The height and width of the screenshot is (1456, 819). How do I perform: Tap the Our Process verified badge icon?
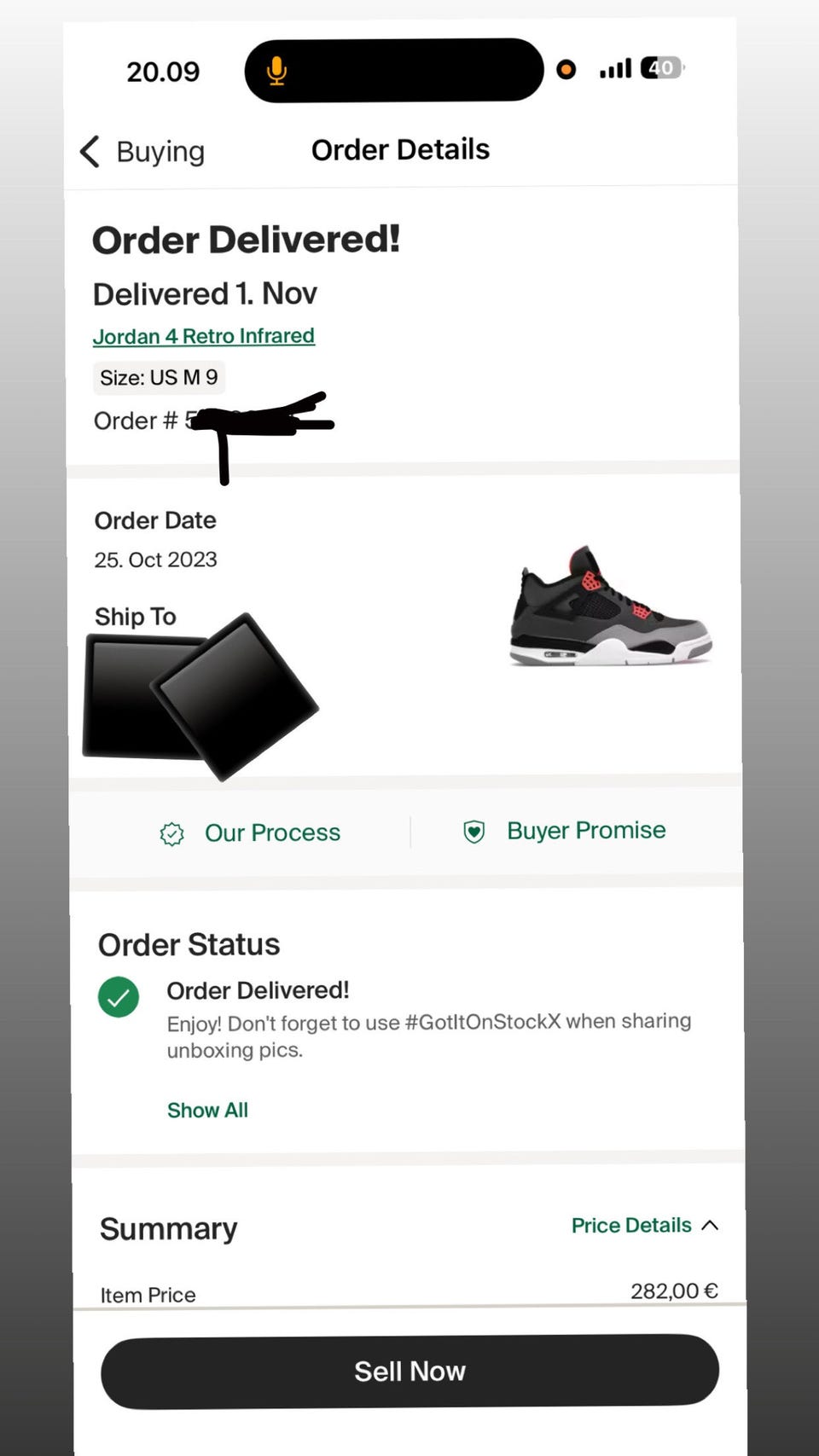tap(172, 833)
